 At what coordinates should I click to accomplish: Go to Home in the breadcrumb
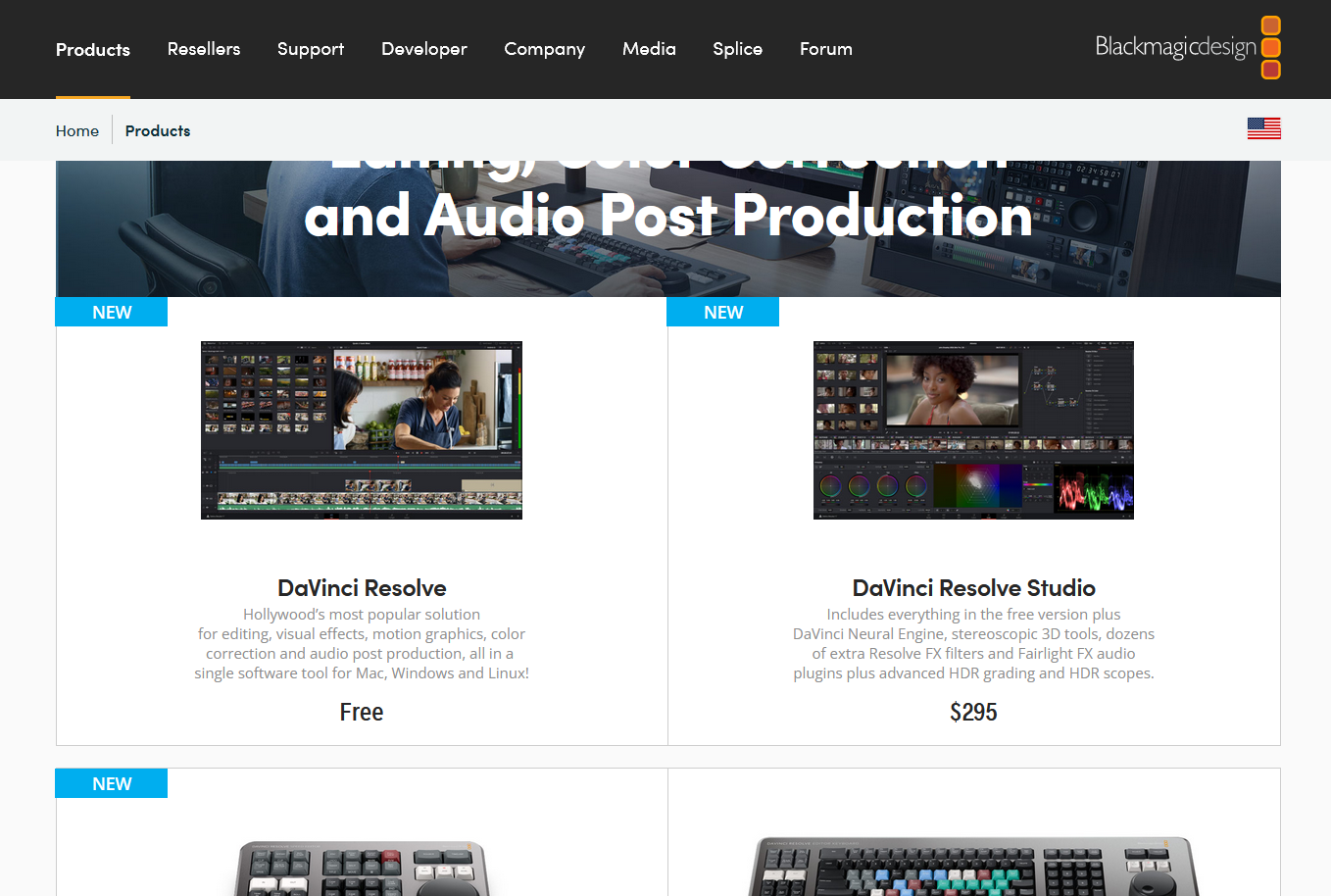click(77, 130)
